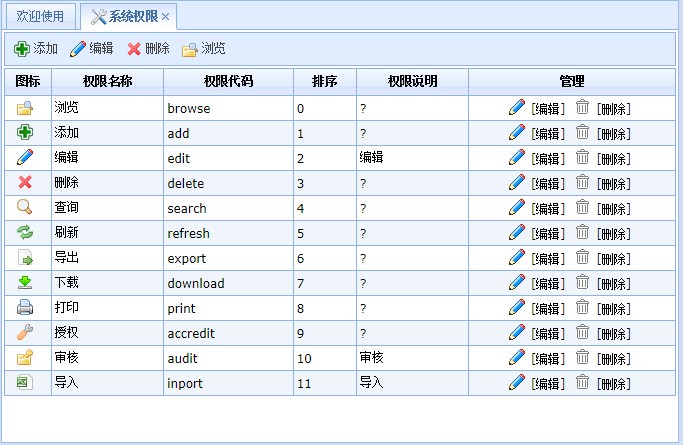Click the edit pencil icon for browse row
The height and width of the screenshot is (445, 683).
point(517,108)
